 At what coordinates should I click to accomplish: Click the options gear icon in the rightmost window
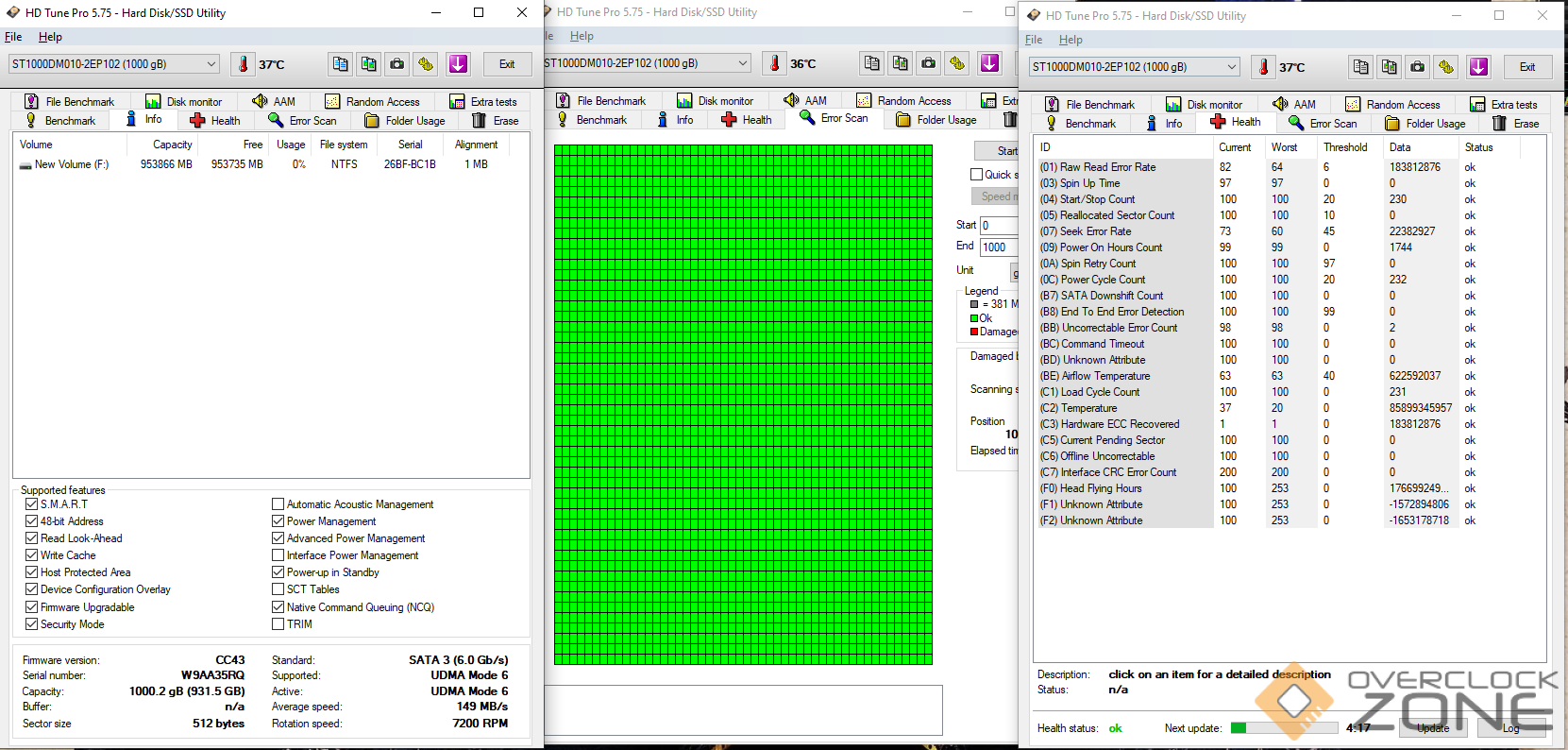[x=1446, y=67]
